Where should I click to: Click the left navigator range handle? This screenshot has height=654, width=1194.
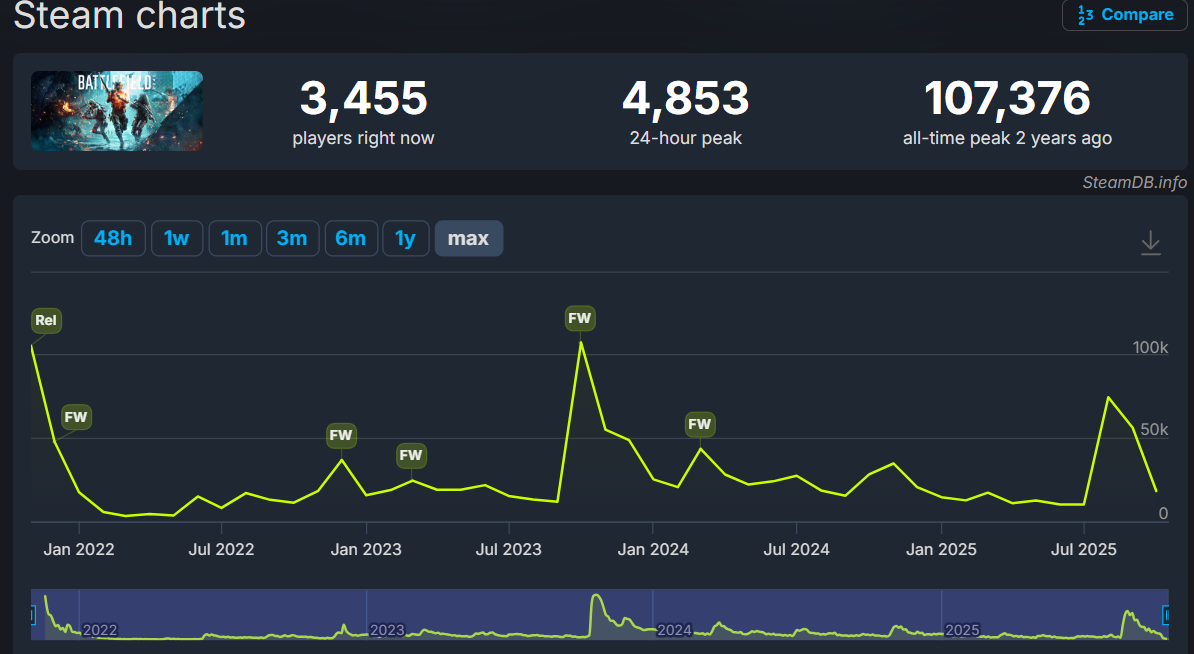33,614
